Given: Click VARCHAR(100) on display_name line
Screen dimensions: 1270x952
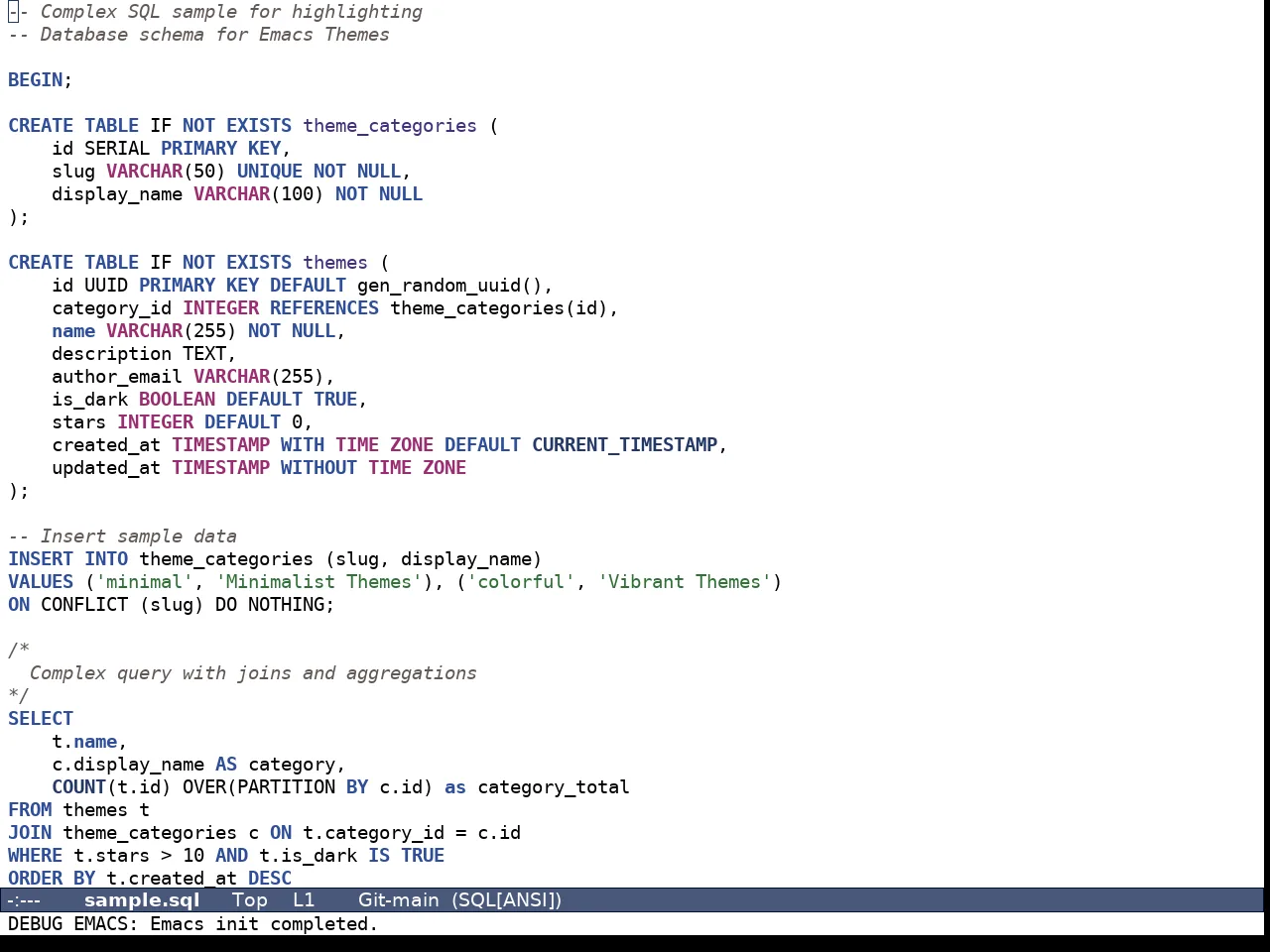Looking at the screenshot, I should point(259,194).
